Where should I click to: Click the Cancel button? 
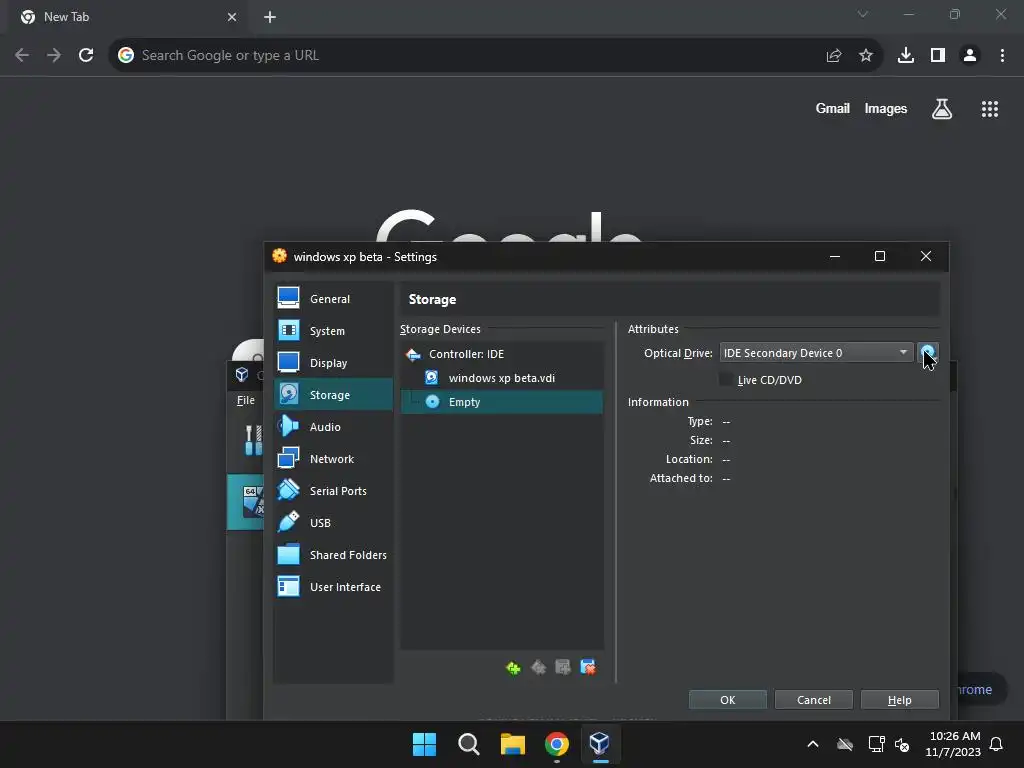click(x=814, y=699)
